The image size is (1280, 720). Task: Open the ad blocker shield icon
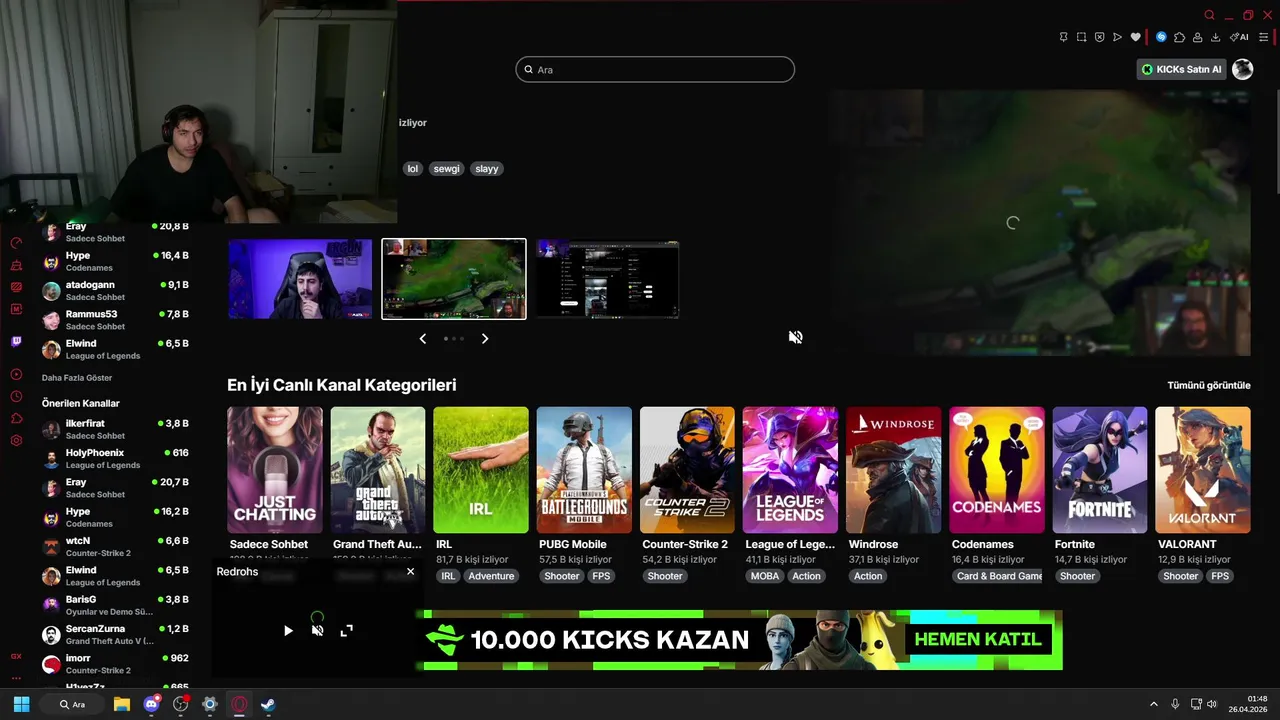point(1099,37)
